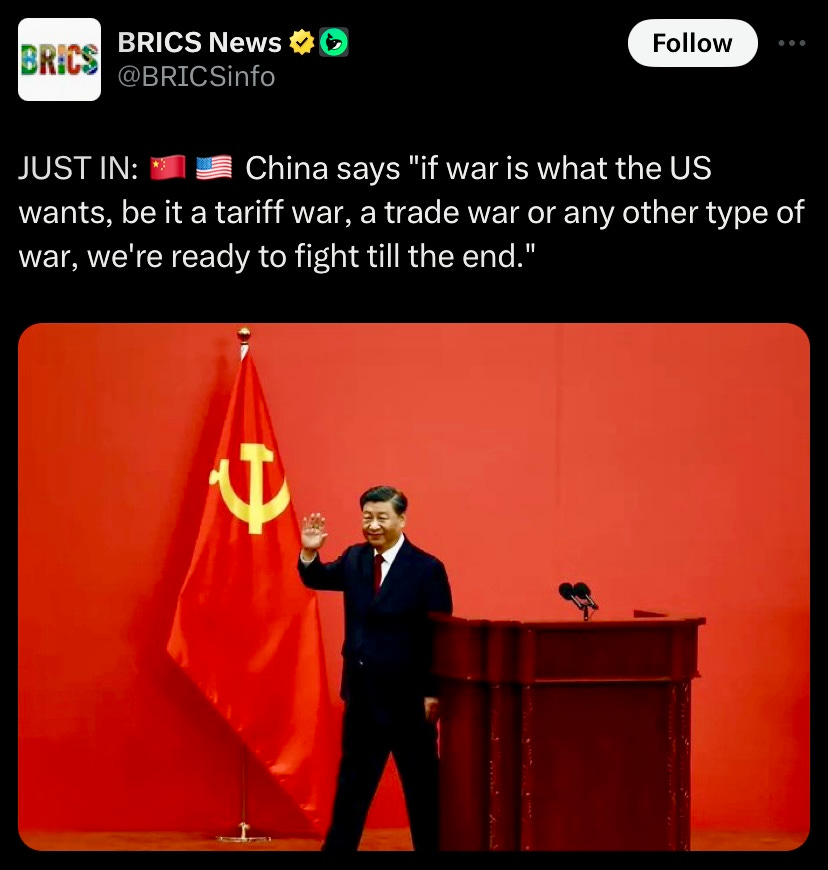Open the BRICS News display name link
The height and width of the screenshot is (870, 828).
click(200, 42)
